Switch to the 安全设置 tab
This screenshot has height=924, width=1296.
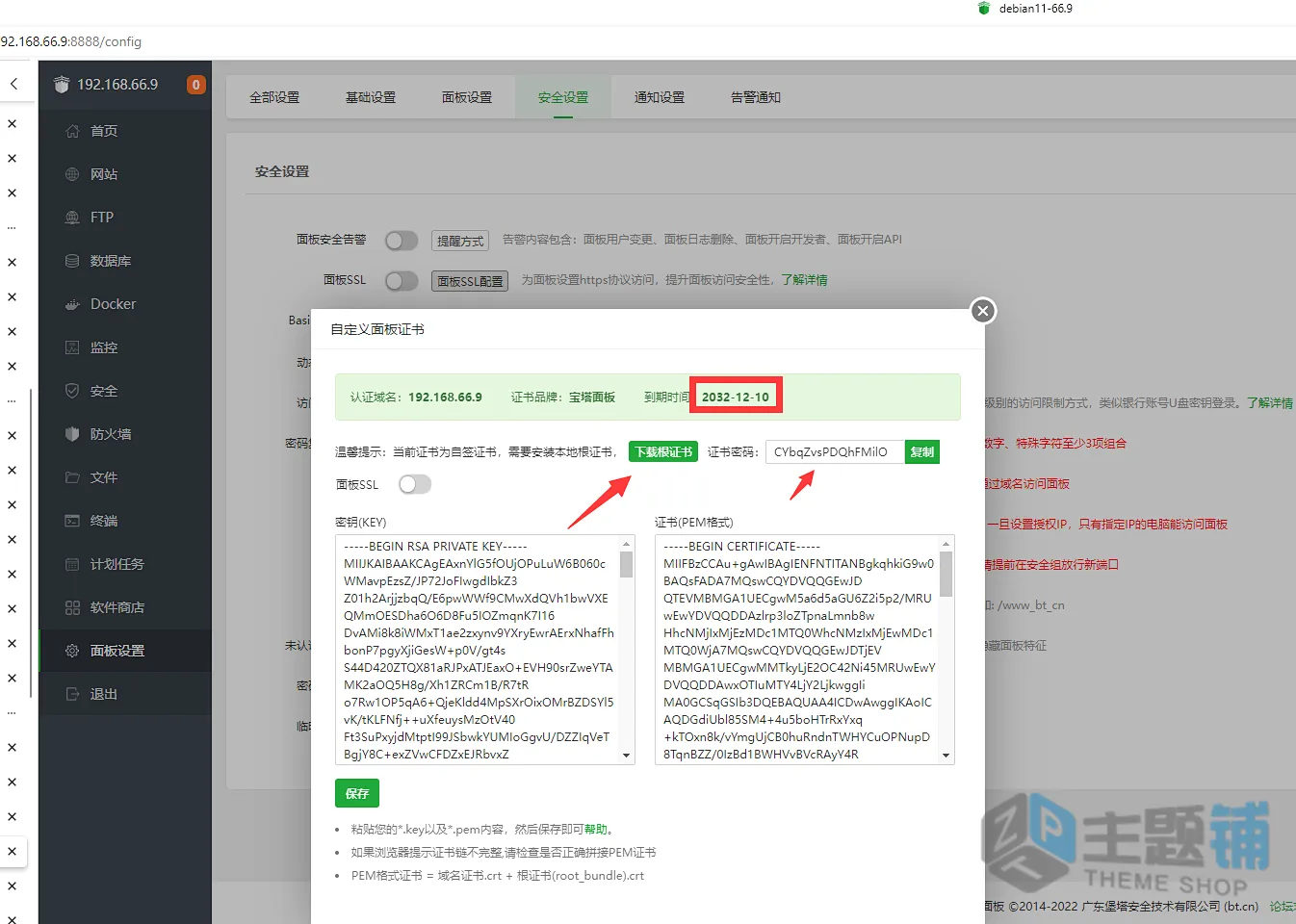pyautogui.click(x=563, y=97)
